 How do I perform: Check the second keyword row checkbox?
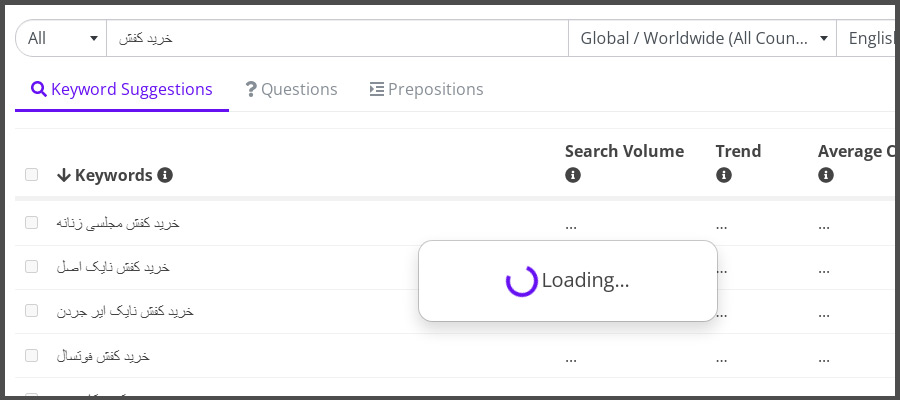pyautogui.click(x=32, y=266)
